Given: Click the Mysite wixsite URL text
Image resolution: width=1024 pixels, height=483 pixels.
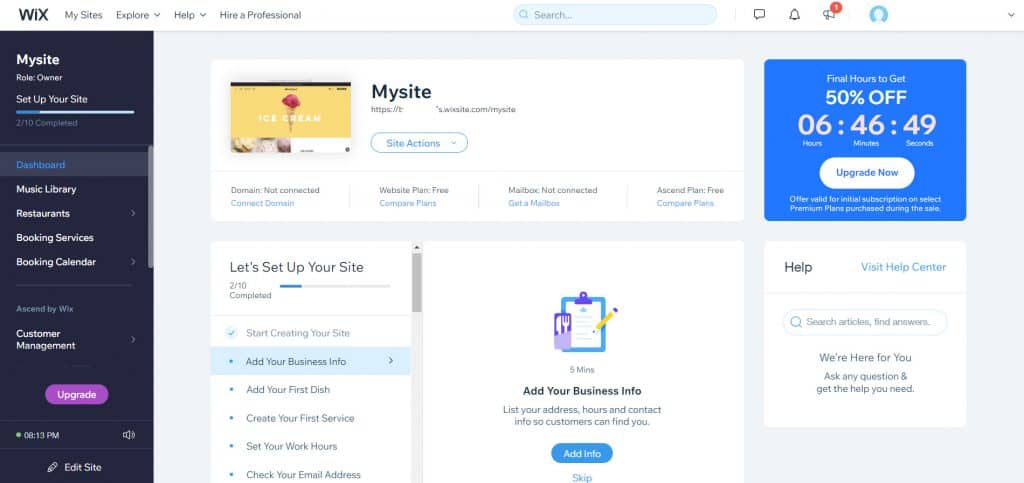Looking at the screenshot, I should tap(443, 110).
